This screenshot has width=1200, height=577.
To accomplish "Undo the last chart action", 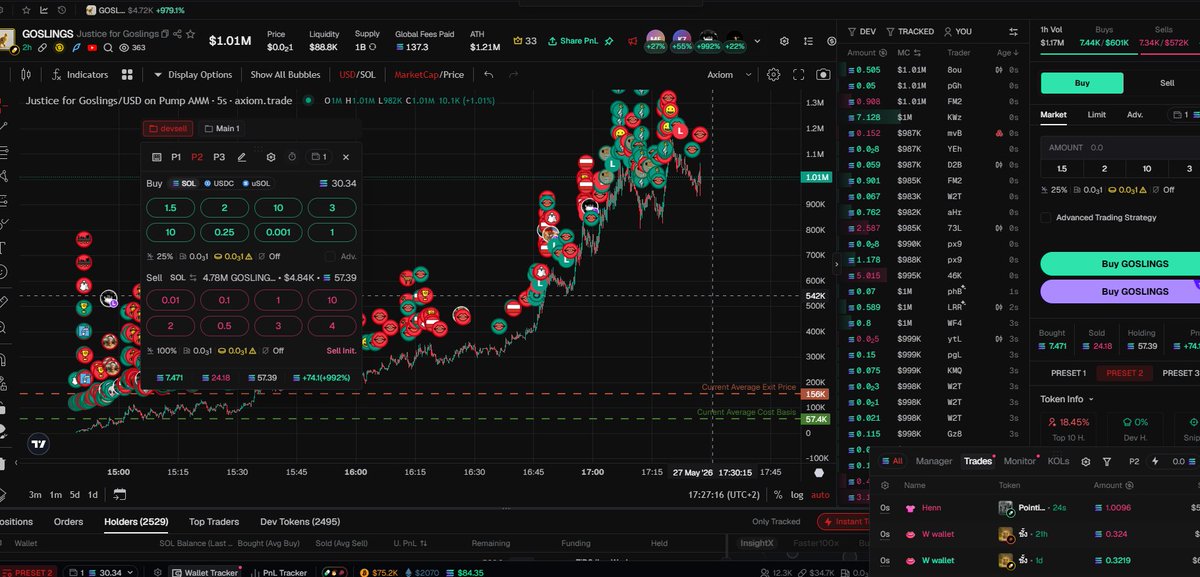I will tap(489, 75).
